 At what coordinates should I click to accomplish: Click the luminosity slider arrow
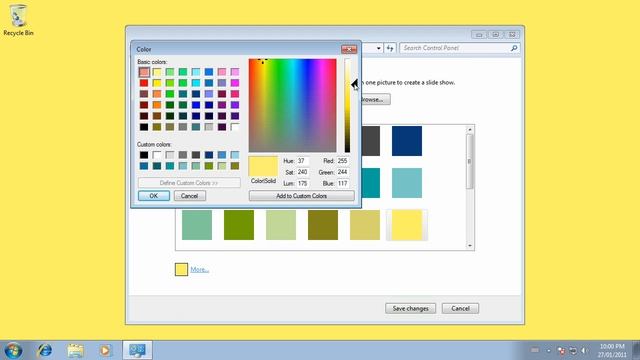click(x=354, y=84)
